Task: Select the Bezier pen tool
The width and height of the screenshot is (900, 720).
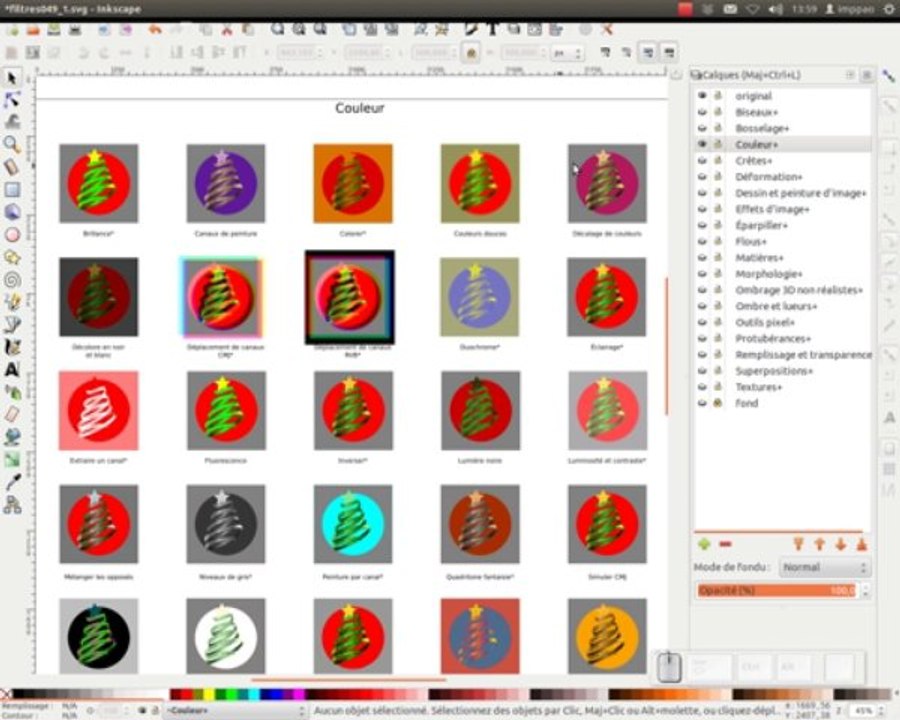Action: point(12,324)
